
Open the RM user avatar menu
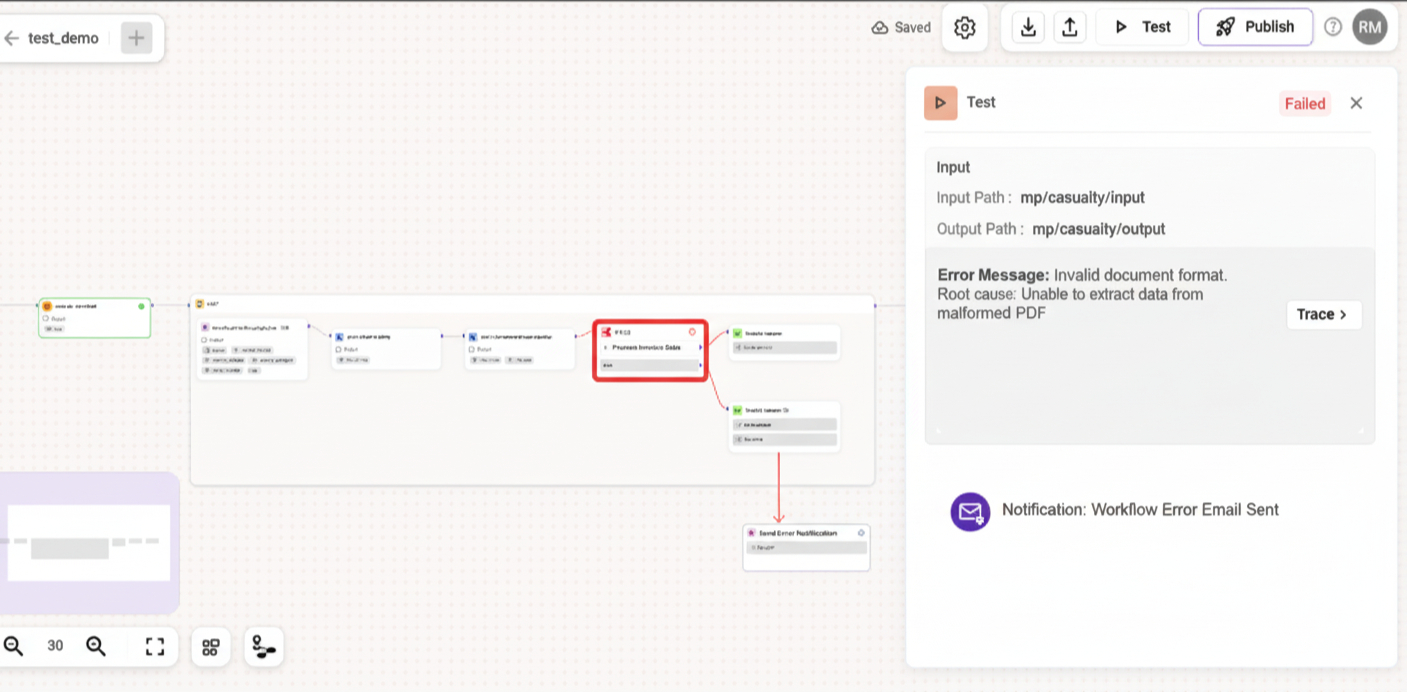(1369, 27)
